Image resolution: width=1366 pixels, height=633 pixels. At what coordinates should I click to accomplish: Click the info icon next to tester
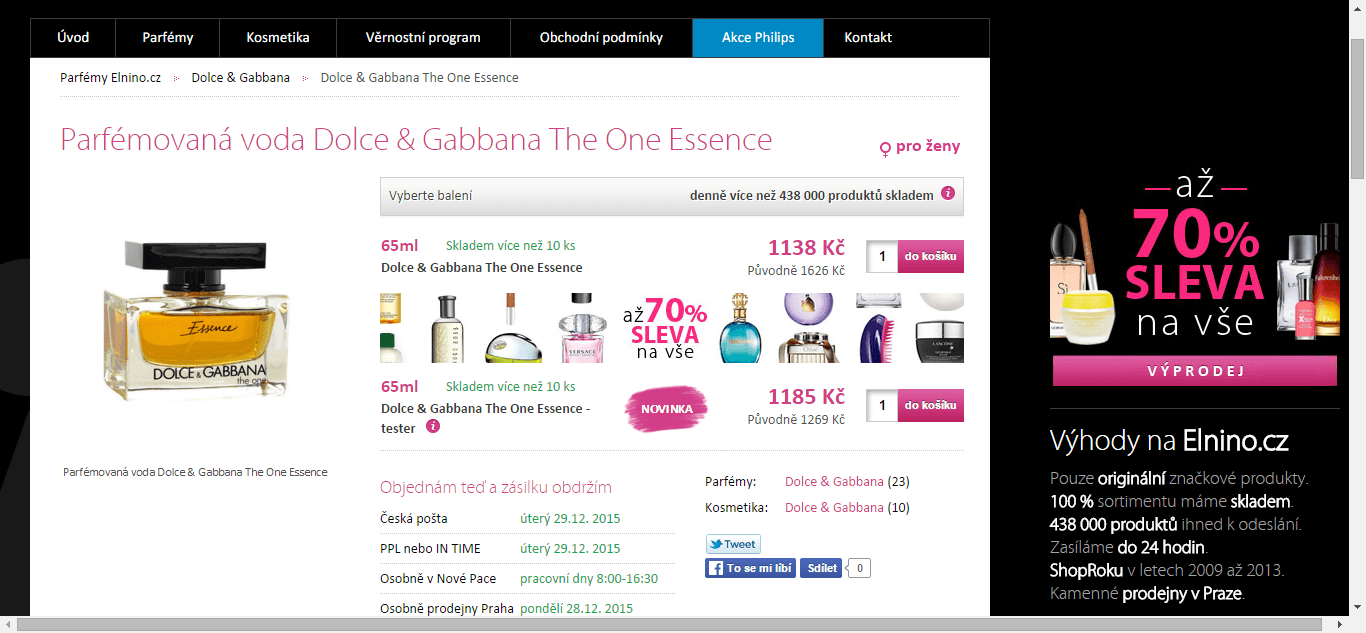click(433, 426)
